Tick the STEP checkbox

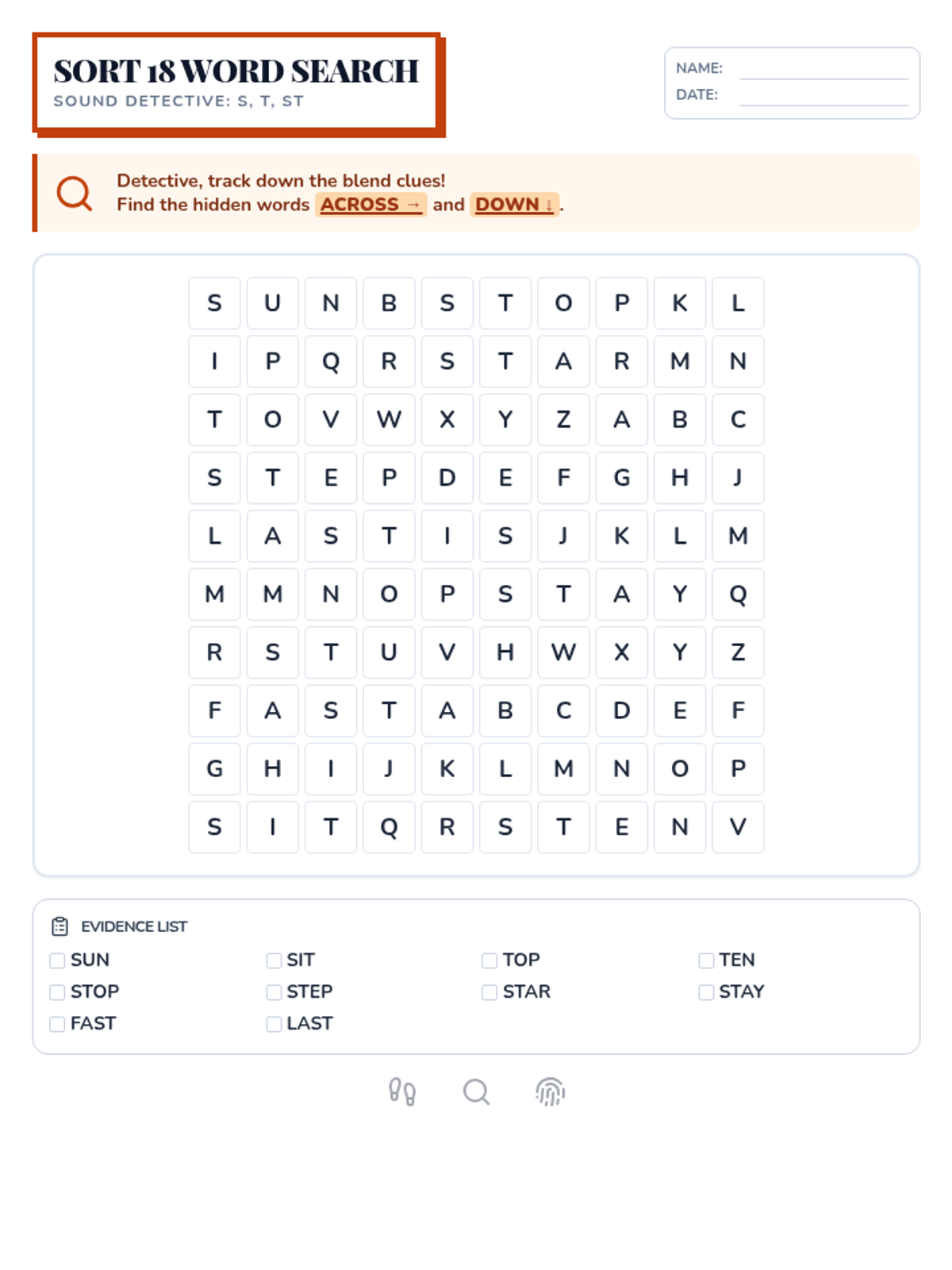pyautogui.click(x=274, y=992)
